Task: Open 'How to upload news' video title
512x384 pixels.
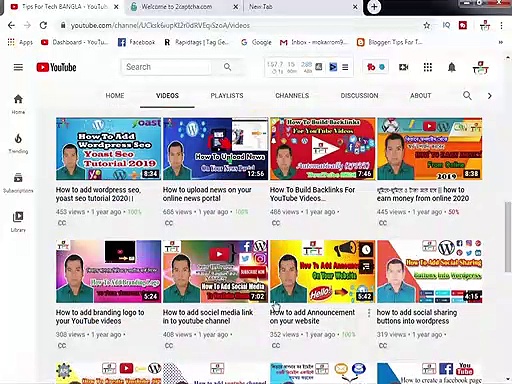Action: [x=207, y=194]
